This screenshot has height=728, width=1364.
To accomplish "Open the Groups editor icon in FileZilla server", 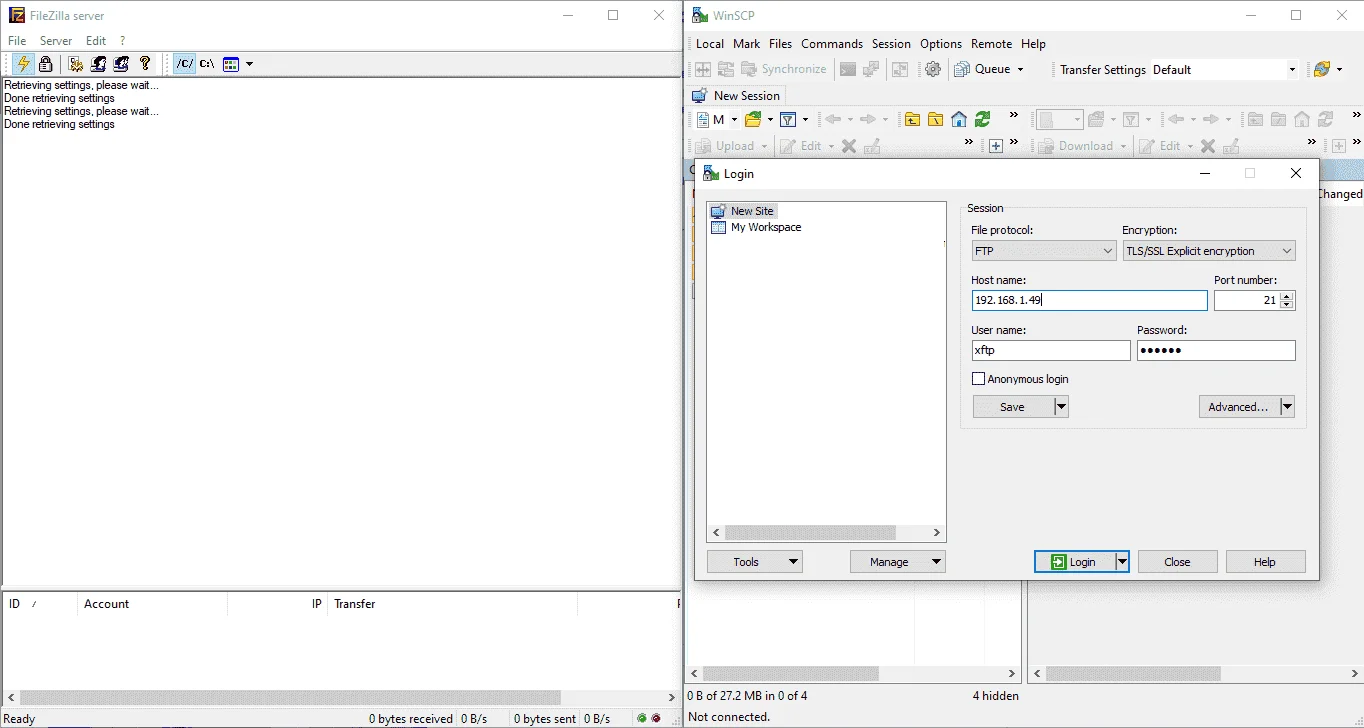I will point(121,64).
